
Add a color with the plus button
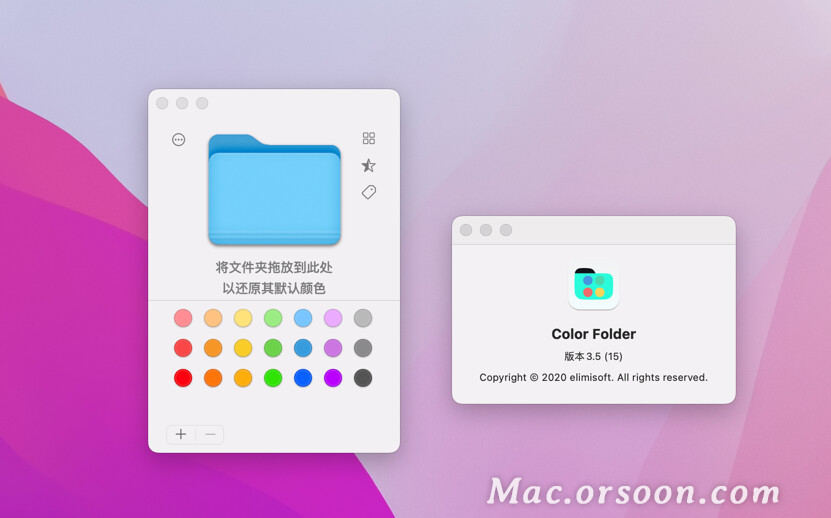[181, 434]
